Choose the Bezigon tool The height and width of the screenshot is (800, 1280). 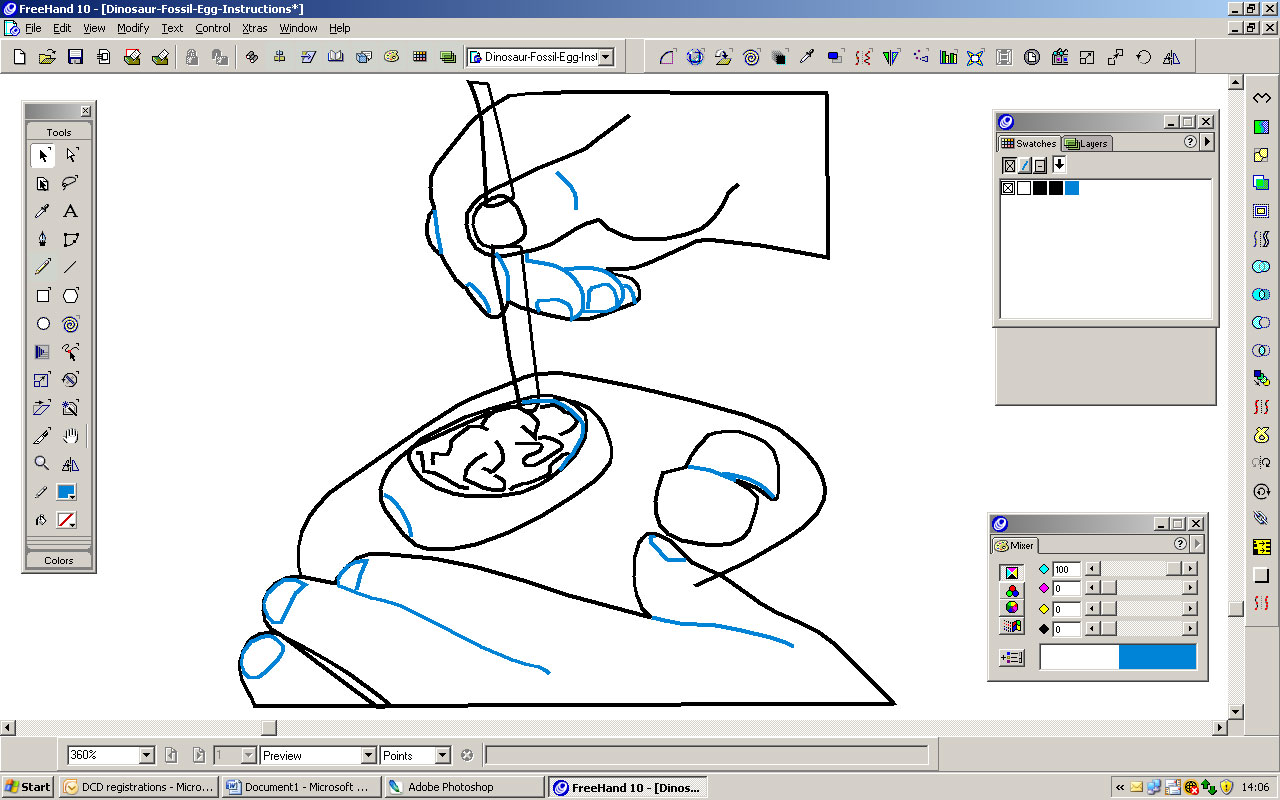tap(71, 239)
